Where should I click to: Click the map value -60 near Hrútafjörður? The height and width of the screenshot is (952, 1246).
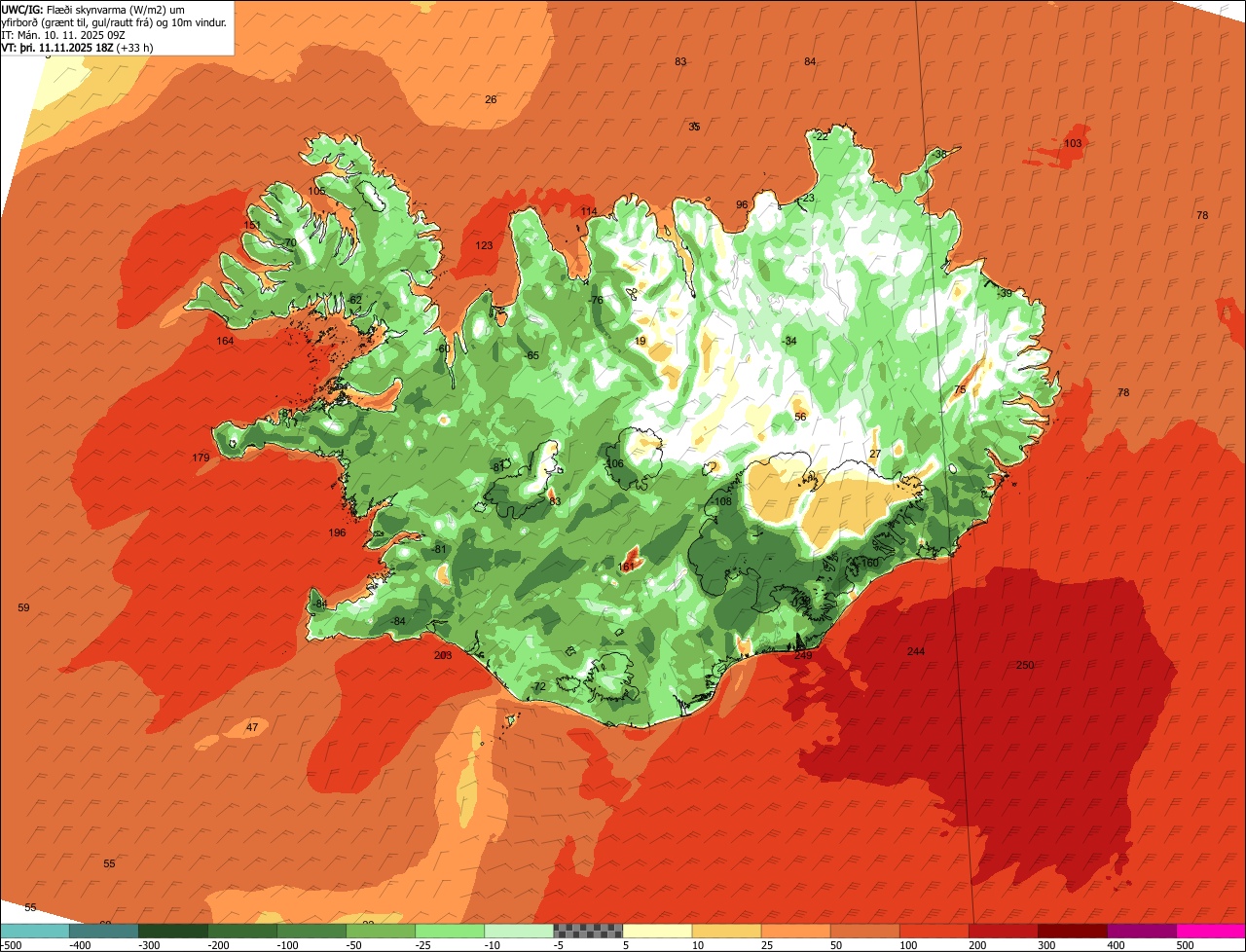click(442, 348)
